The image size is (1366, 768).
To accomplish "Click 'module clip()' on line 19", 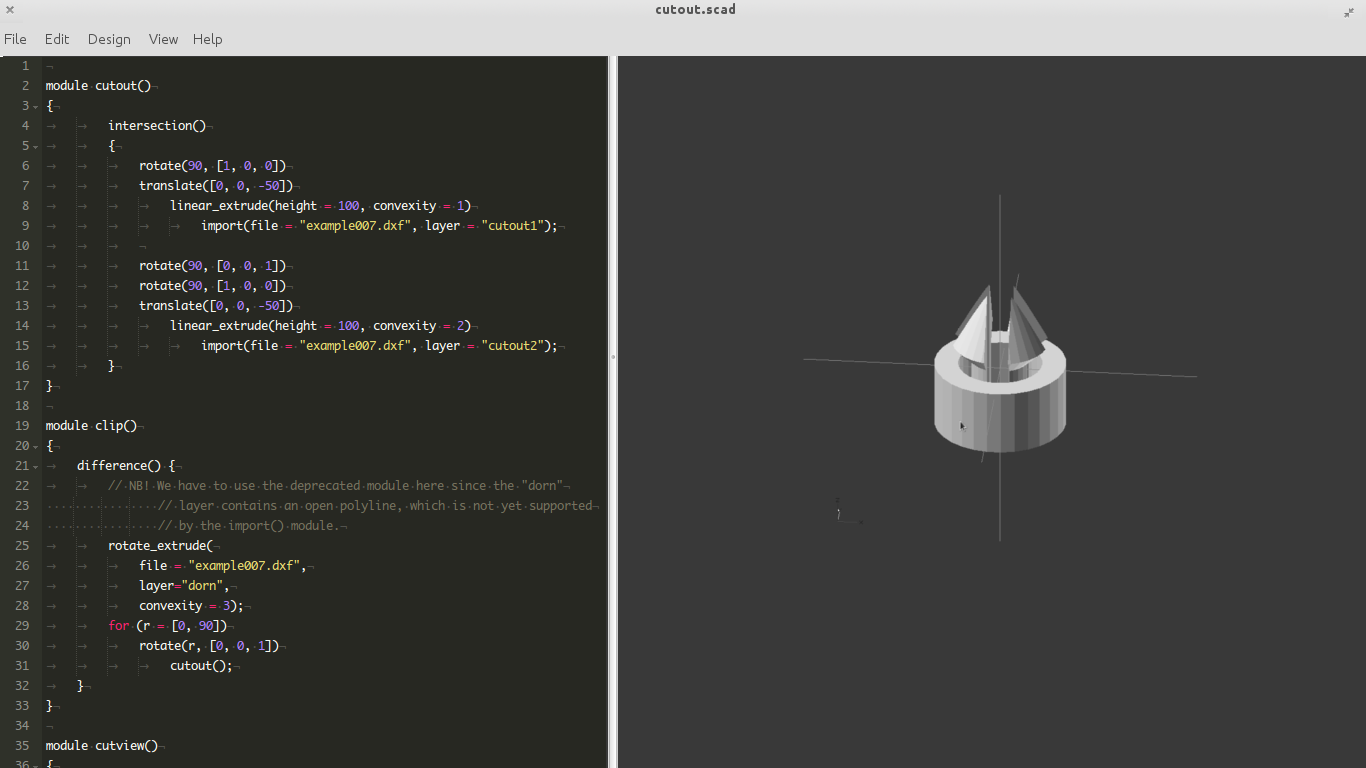I will click(x=91, y=426).
